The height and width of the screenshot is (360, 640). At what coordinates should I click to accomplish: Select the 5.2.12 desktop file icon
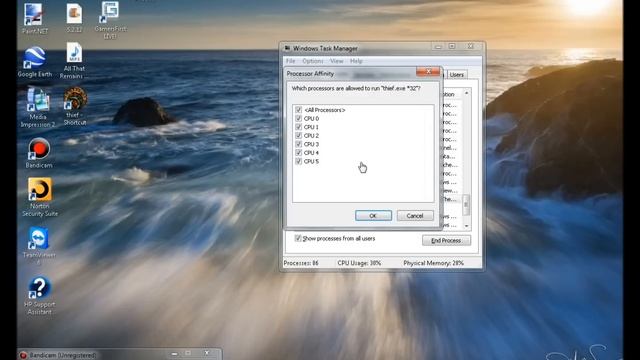74,17
